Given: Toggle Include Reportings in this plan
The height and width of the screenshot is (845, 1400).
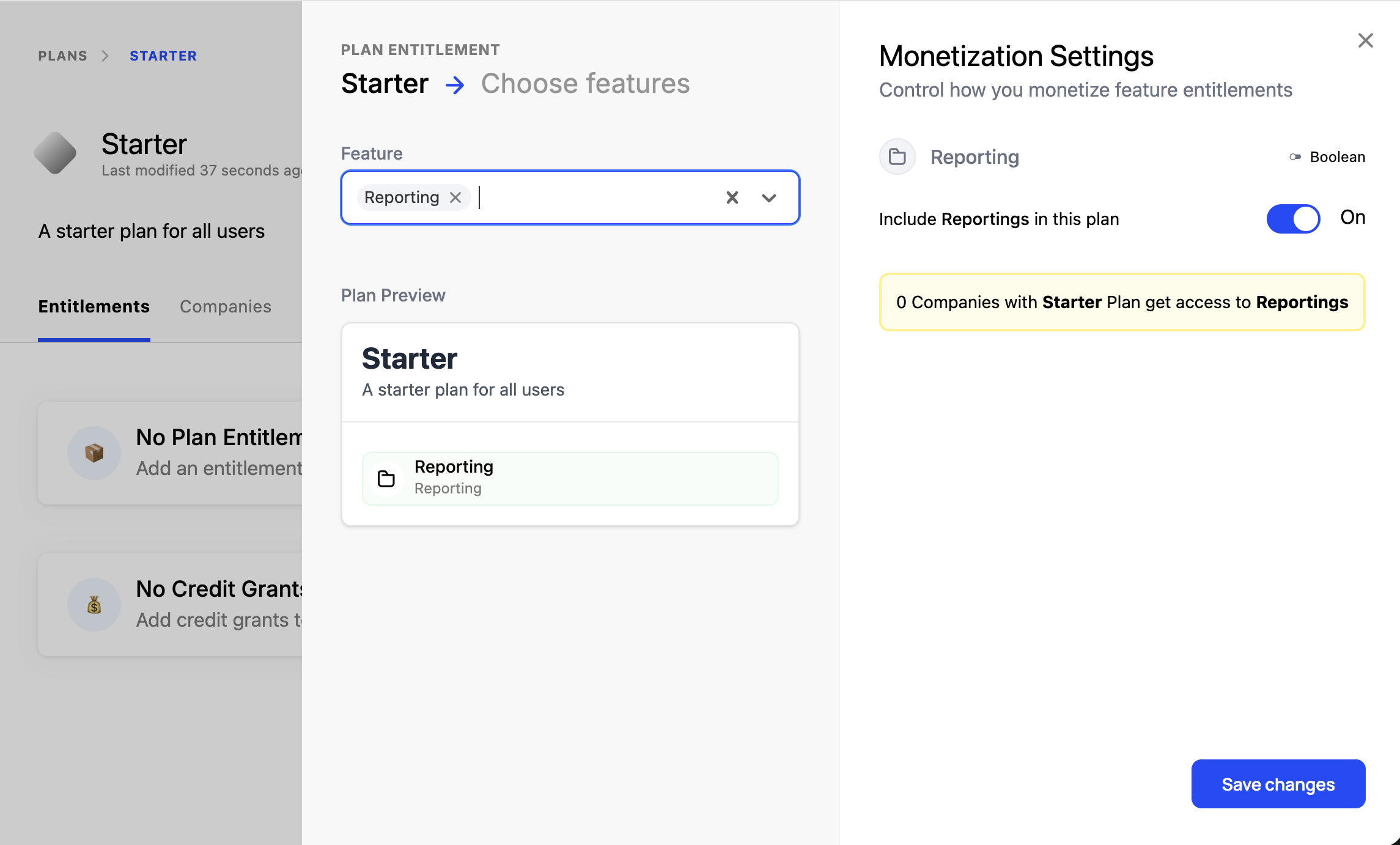Looking at the screenshot, I should pyautogui.click(x=1293, y=219).
